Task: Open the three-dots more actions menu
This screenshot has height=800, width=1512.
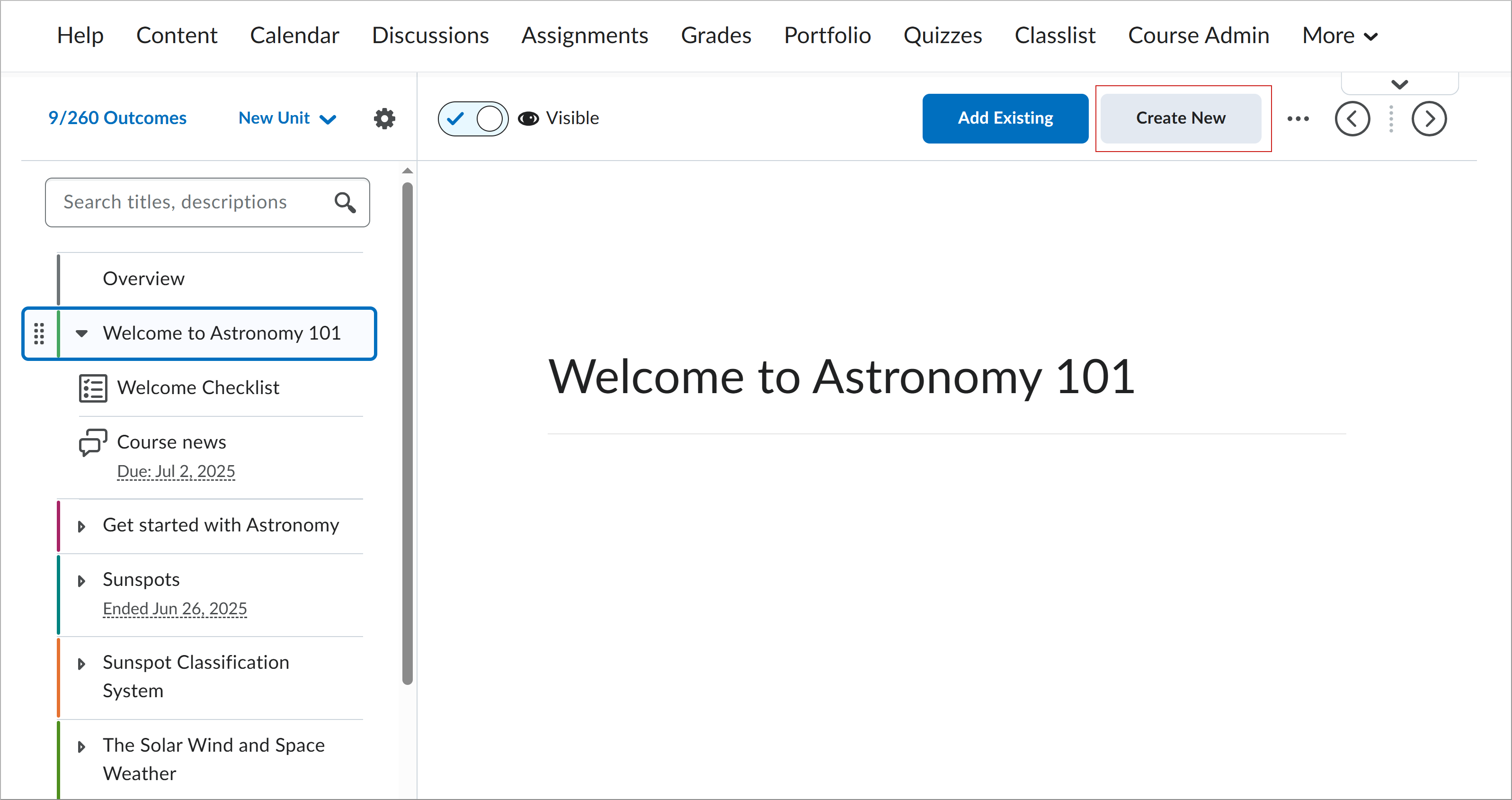Action: click(1298, 118)
